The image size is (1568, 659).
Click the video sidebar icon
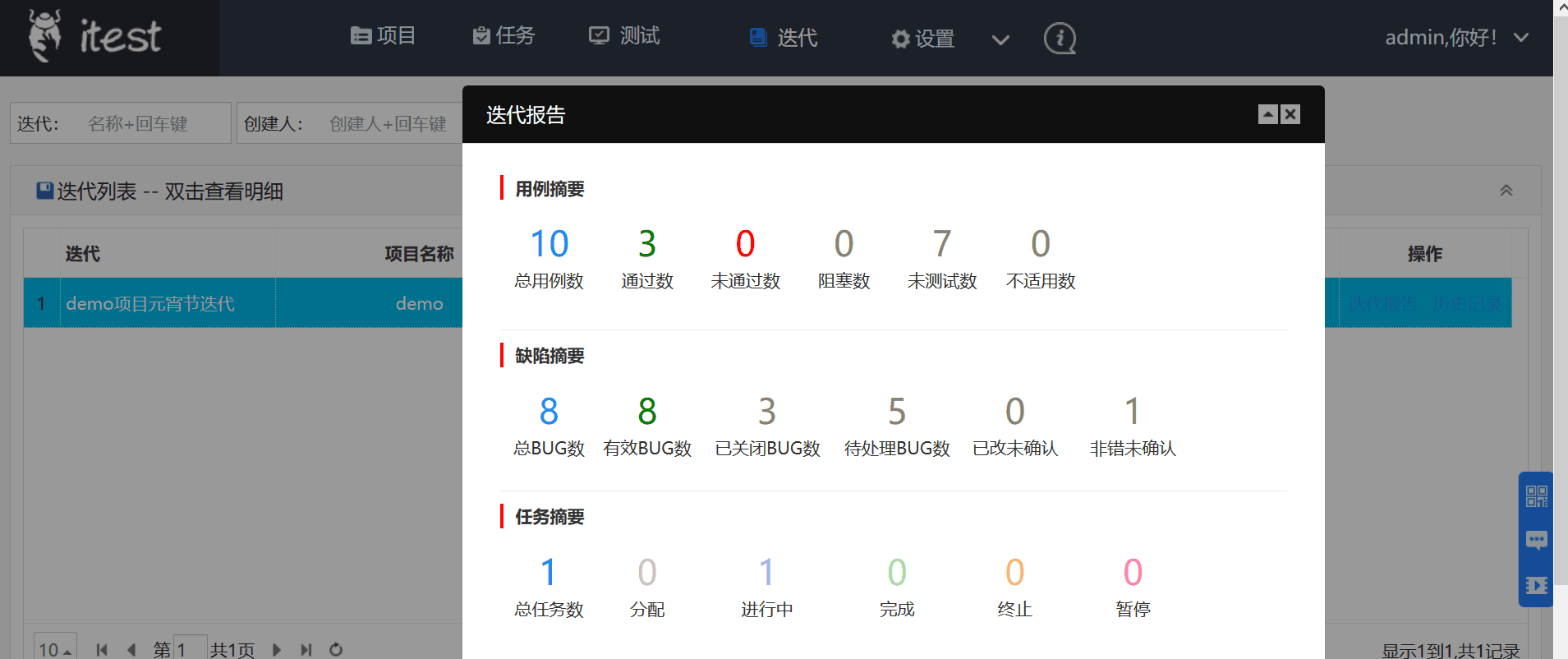click(1537, 585)
